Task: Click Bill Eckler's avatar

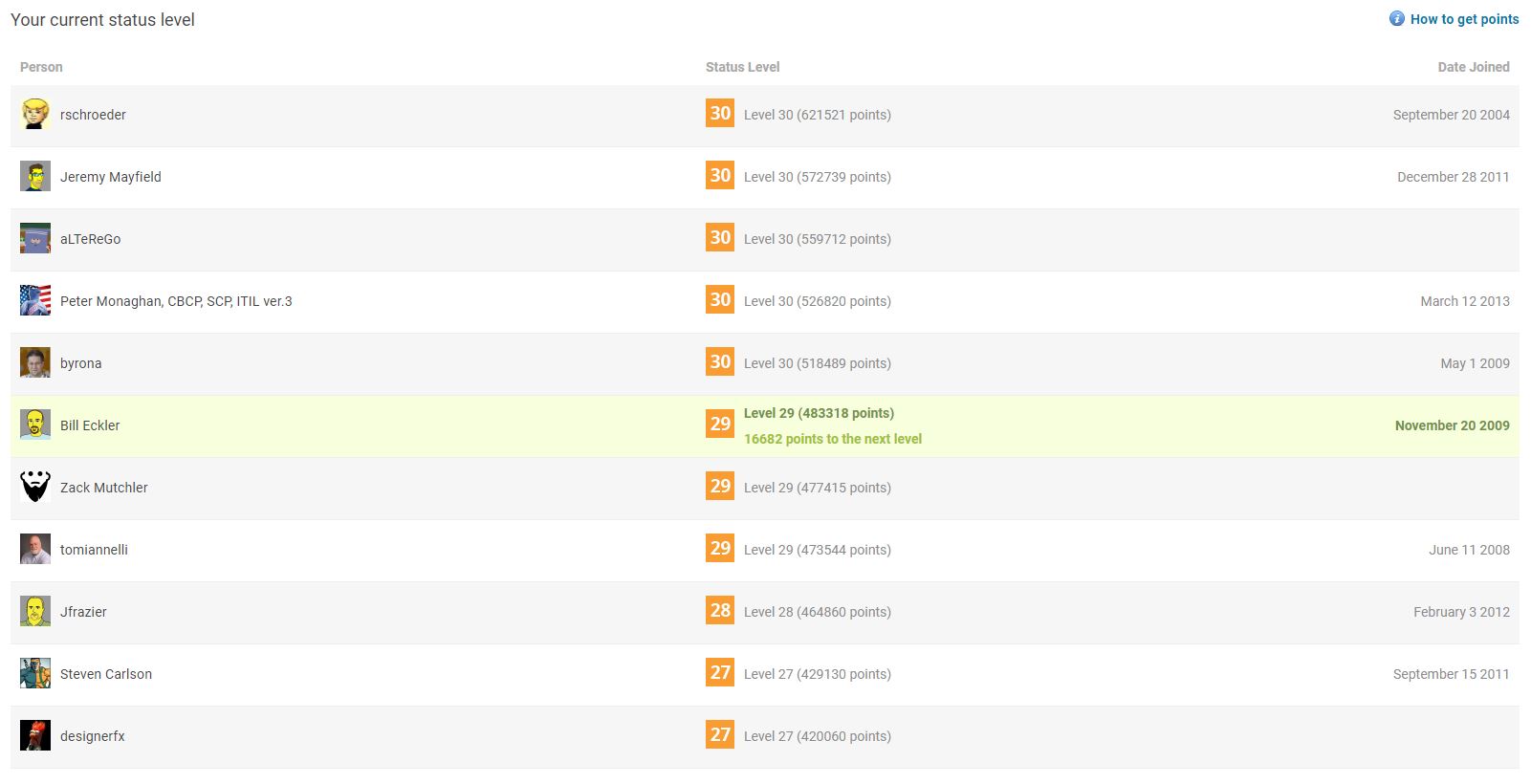Action: point(35,425)
